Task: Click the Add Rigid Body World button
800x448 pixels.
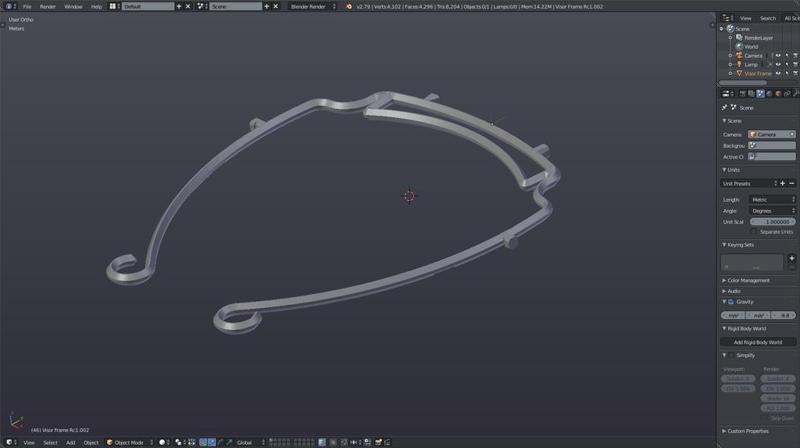Action: coord(757,342)
